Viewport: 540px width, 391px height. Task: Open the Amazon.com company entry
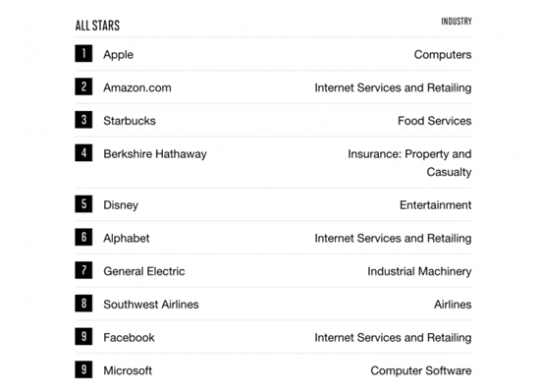click(x=137, y=88)
